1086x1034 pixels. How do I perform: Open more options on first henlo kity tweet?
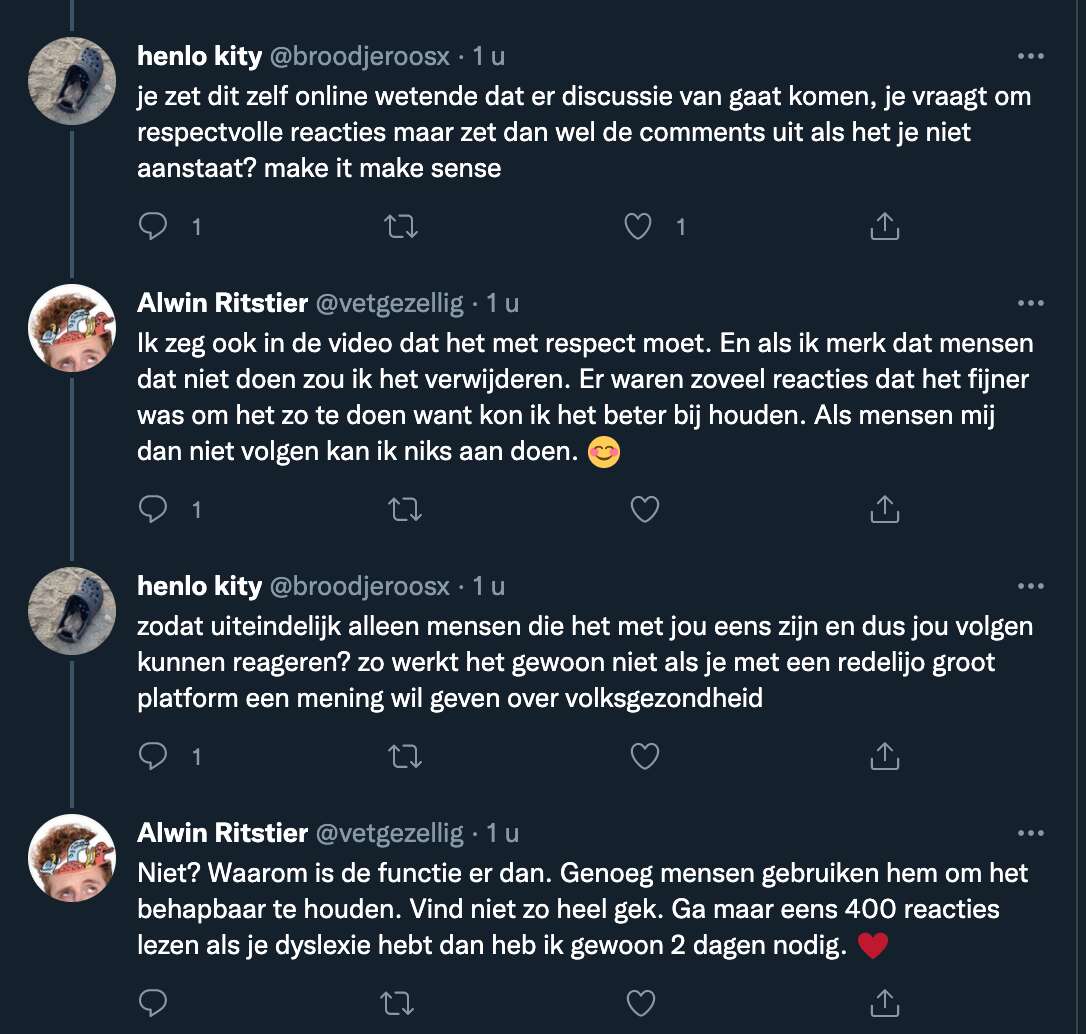1031,56
